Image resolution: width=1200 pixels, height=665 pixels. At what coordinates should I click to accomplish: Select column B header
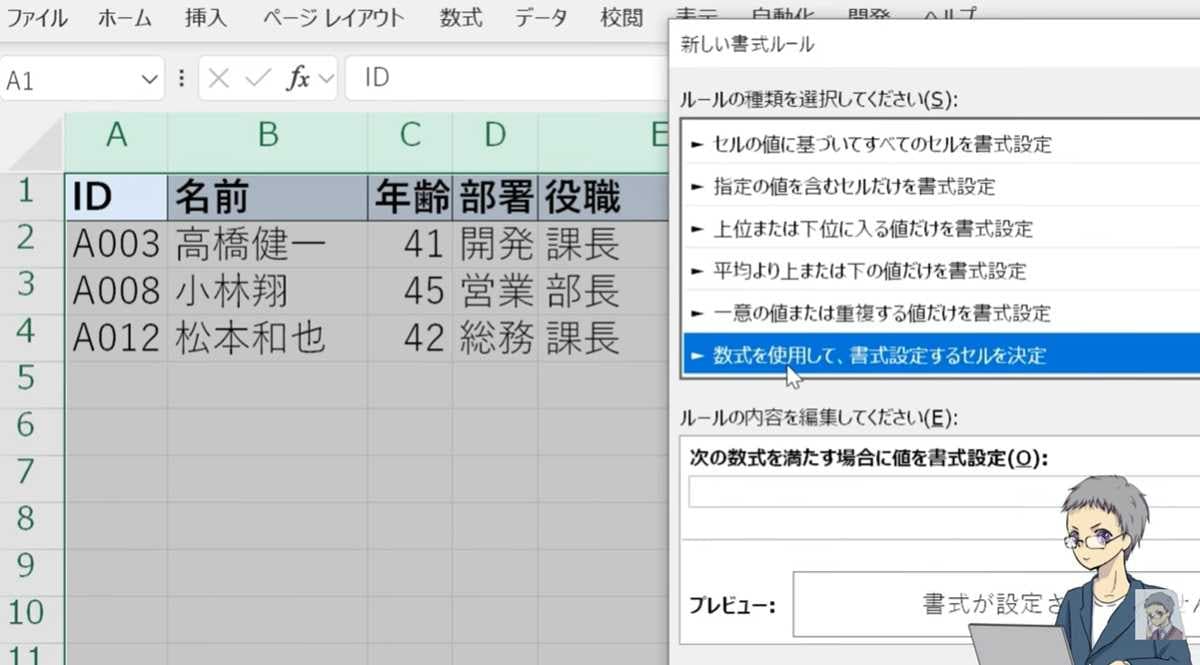[x=267, y=135]
